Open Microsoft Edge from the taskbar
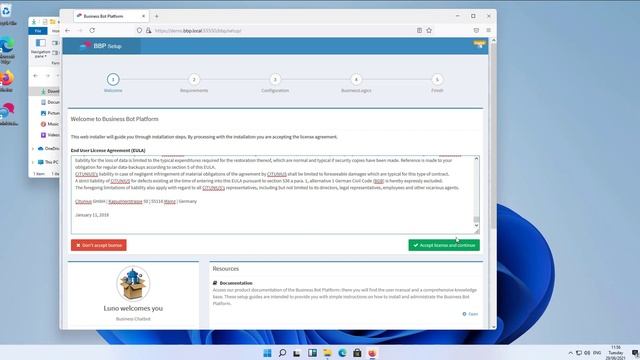 click(342, 353)
